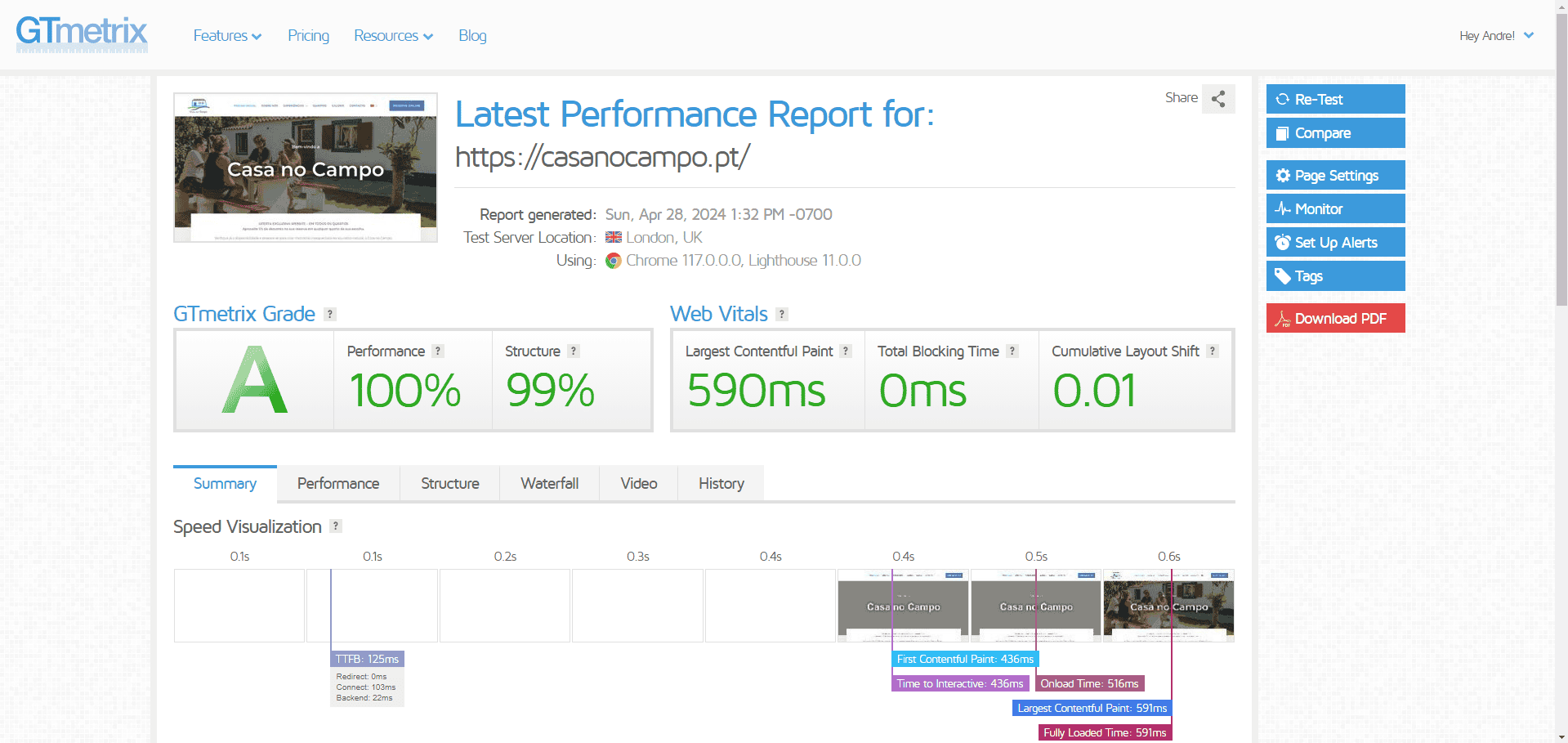Click help icon beside GTmetrix Grade
This screenshot has height=743, width=1568.
click(330, 315)
